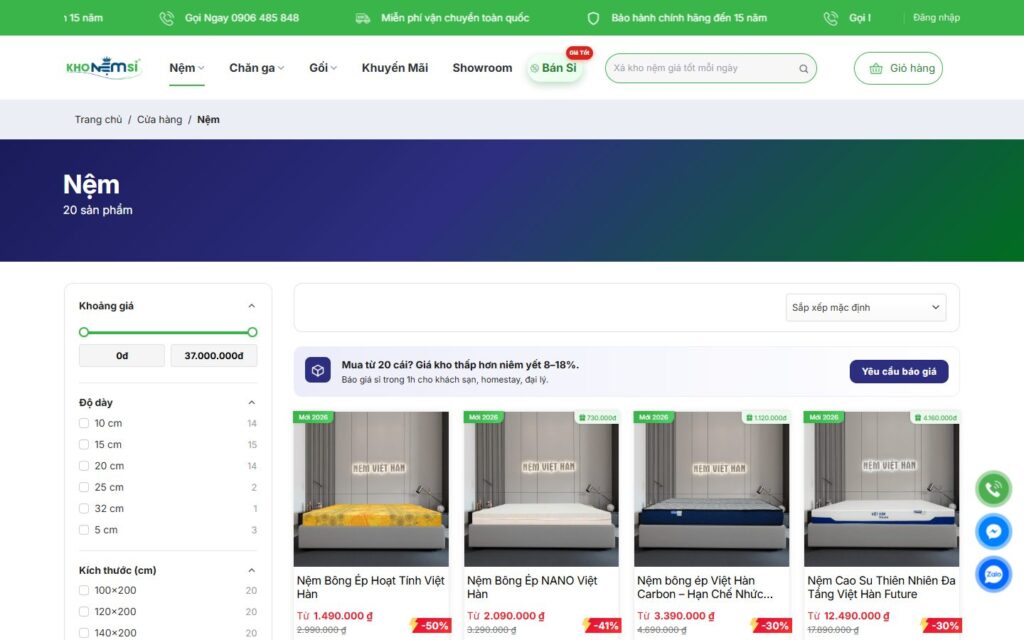The width and height of the screenshot is (1024, 640).
Task: Open the Giỏ hàng cart button
Action: click(x=898, y=69)
